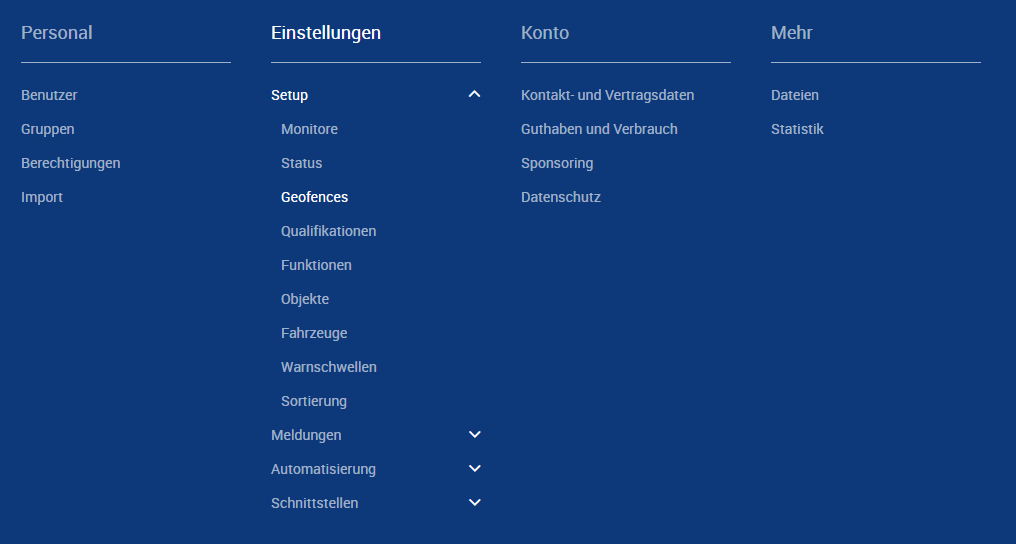1016x544 pixels.
Task: Select Fahrzeuge in the Setup list
Action: pyautogui.click(x=314, y=333)
